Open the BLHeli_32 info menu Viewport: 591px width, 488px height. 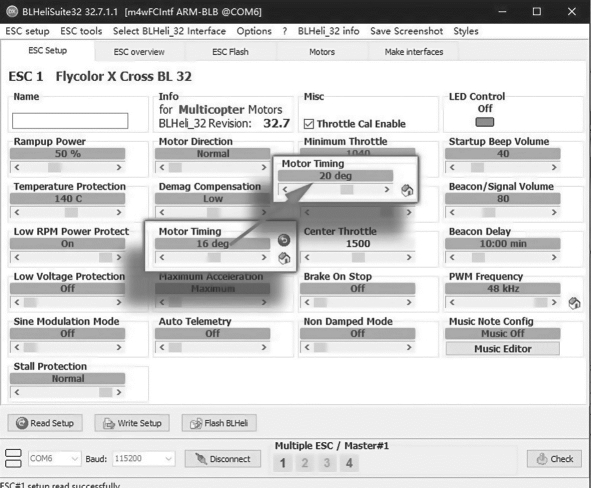coord(328,31)
